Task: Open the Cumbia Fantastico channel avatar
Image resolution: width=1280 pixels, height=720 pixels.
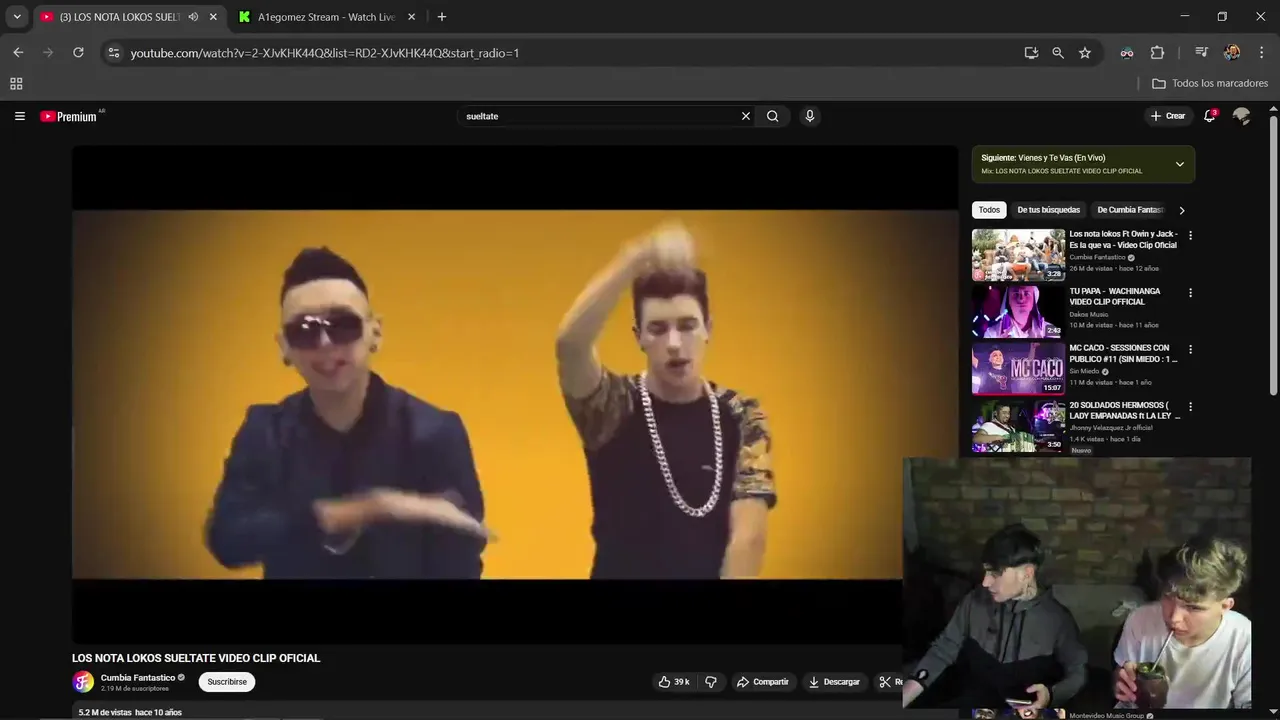Action: [83, 682]
